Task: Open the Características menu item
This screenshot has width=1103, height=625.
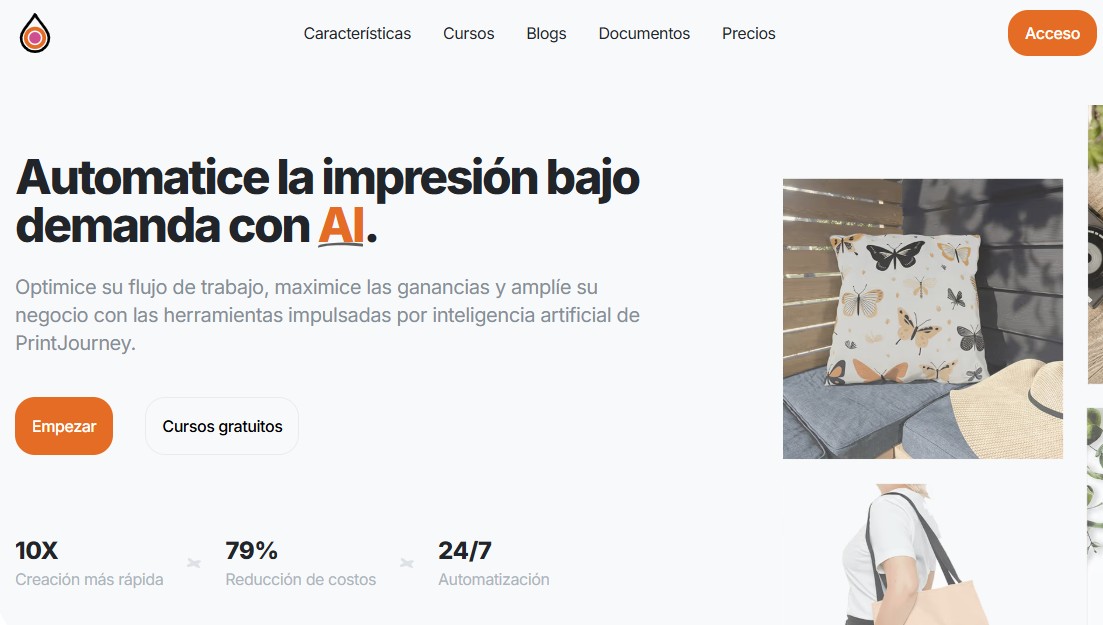Action: 357,34
